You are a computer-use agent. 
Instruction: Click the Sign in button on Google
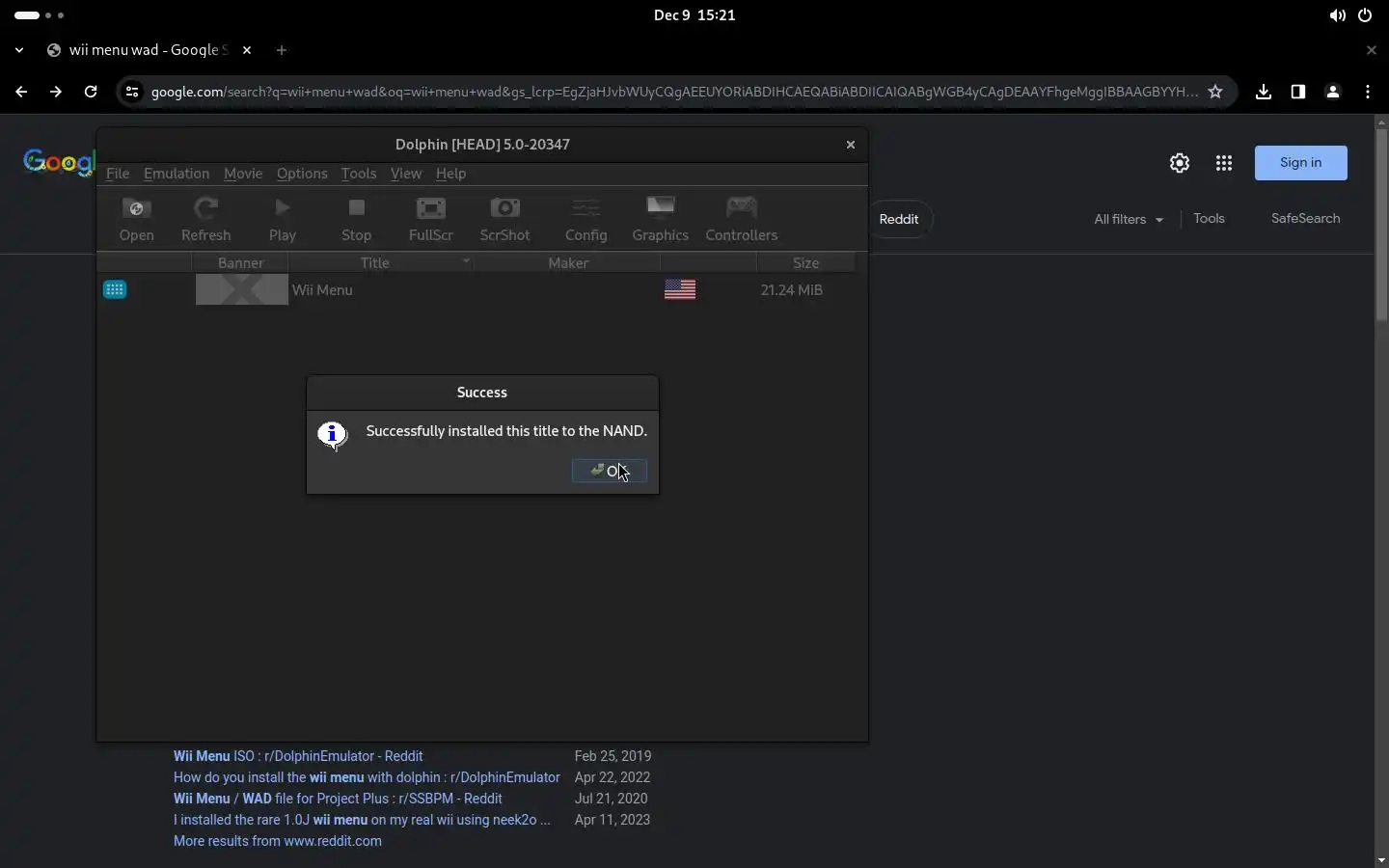tap(1301, 163)
